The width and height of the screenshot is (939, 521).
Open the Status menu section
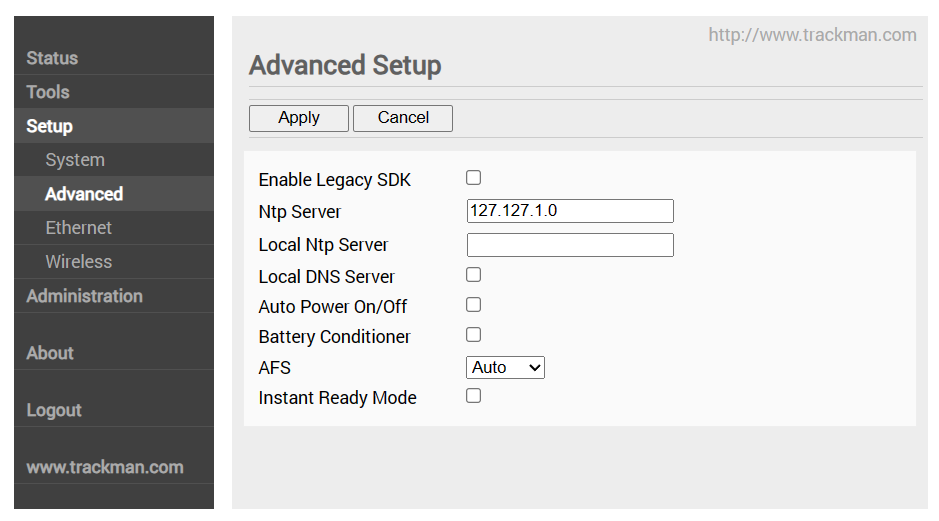[52, 58]
